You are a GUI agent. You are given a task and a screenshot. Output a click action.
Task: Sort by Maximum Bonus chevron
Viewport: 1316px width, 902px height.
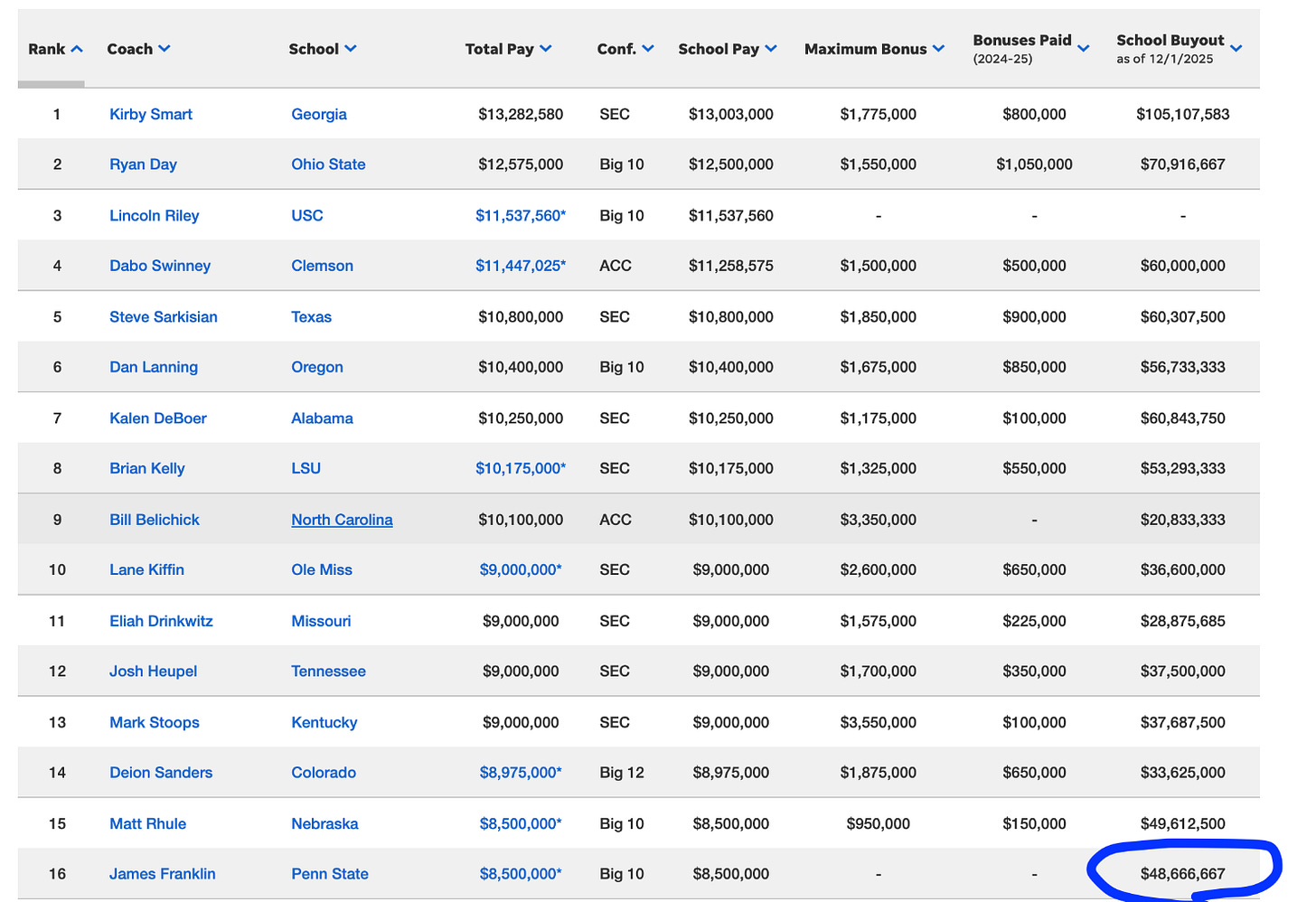pyautogui.click(x=938, y=49)
